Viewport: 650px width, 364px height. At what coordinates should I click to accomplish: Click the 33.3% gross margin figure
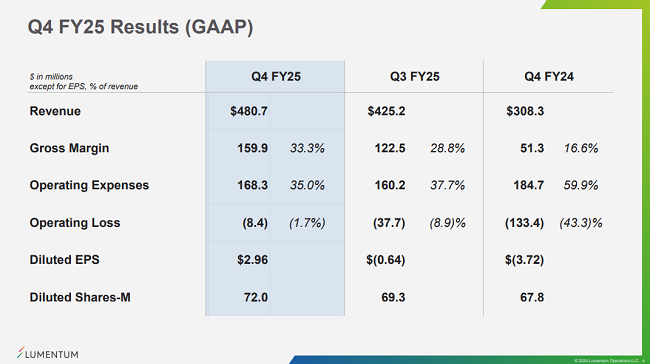click(307, 148)
